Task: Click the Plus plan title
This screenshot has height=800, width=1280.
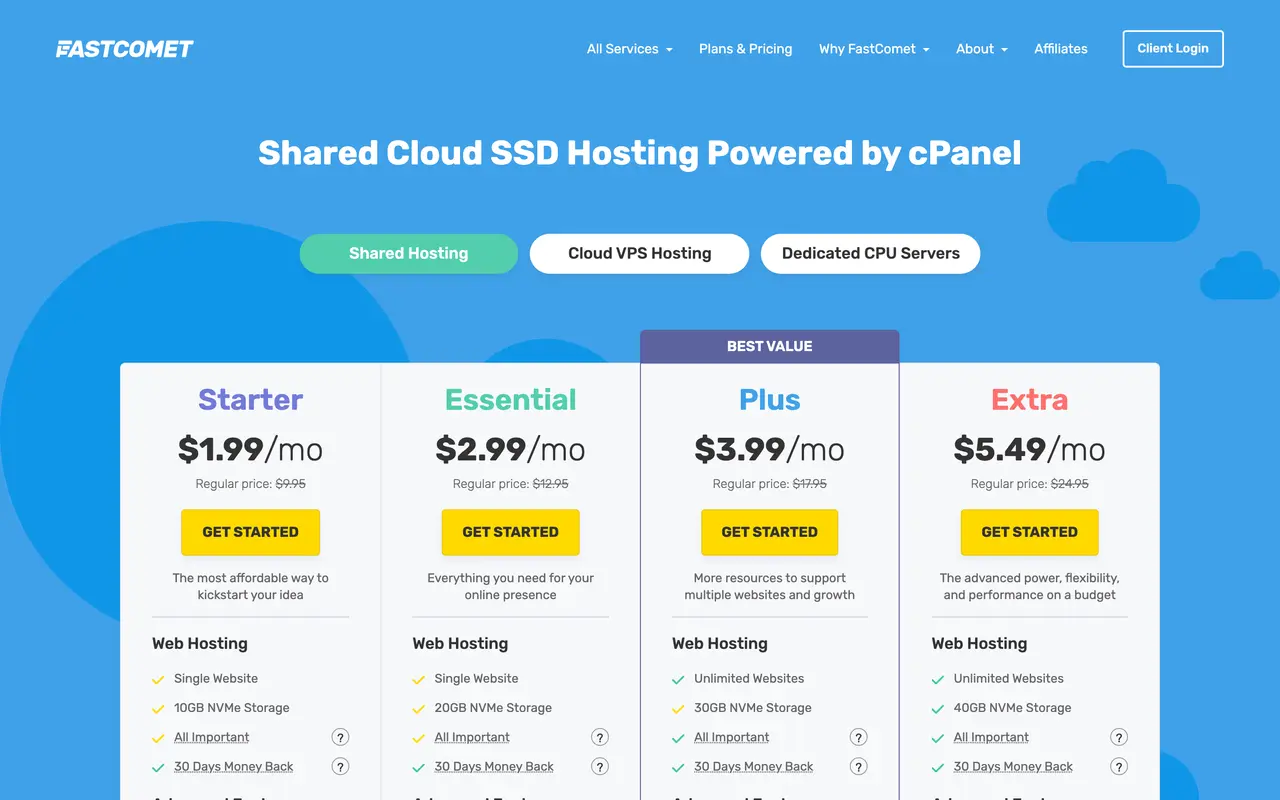Action: tap(769, 399)
